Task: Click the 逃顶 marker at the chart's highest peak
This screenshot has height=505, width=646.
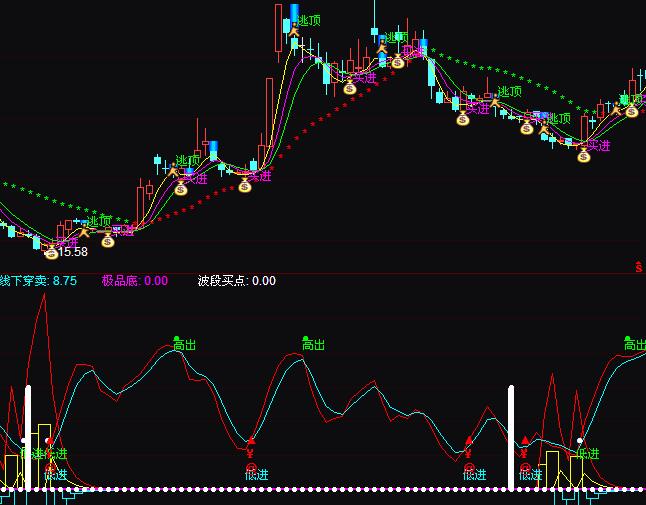Action: (x=306, y=20)
